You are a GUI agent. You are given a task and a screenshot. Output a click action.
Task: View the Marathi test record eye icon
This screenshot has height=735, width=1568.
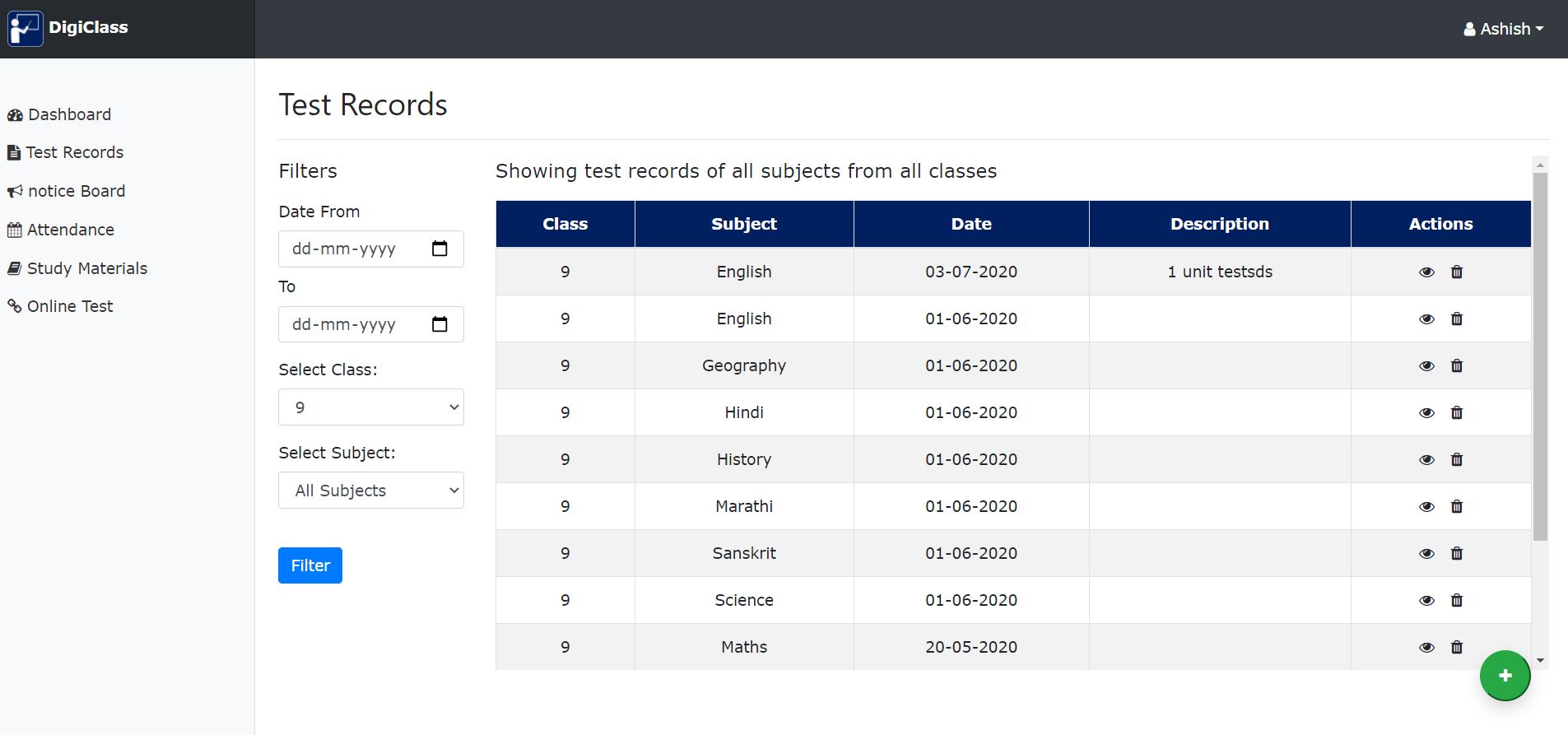[x=1426, y=507]
